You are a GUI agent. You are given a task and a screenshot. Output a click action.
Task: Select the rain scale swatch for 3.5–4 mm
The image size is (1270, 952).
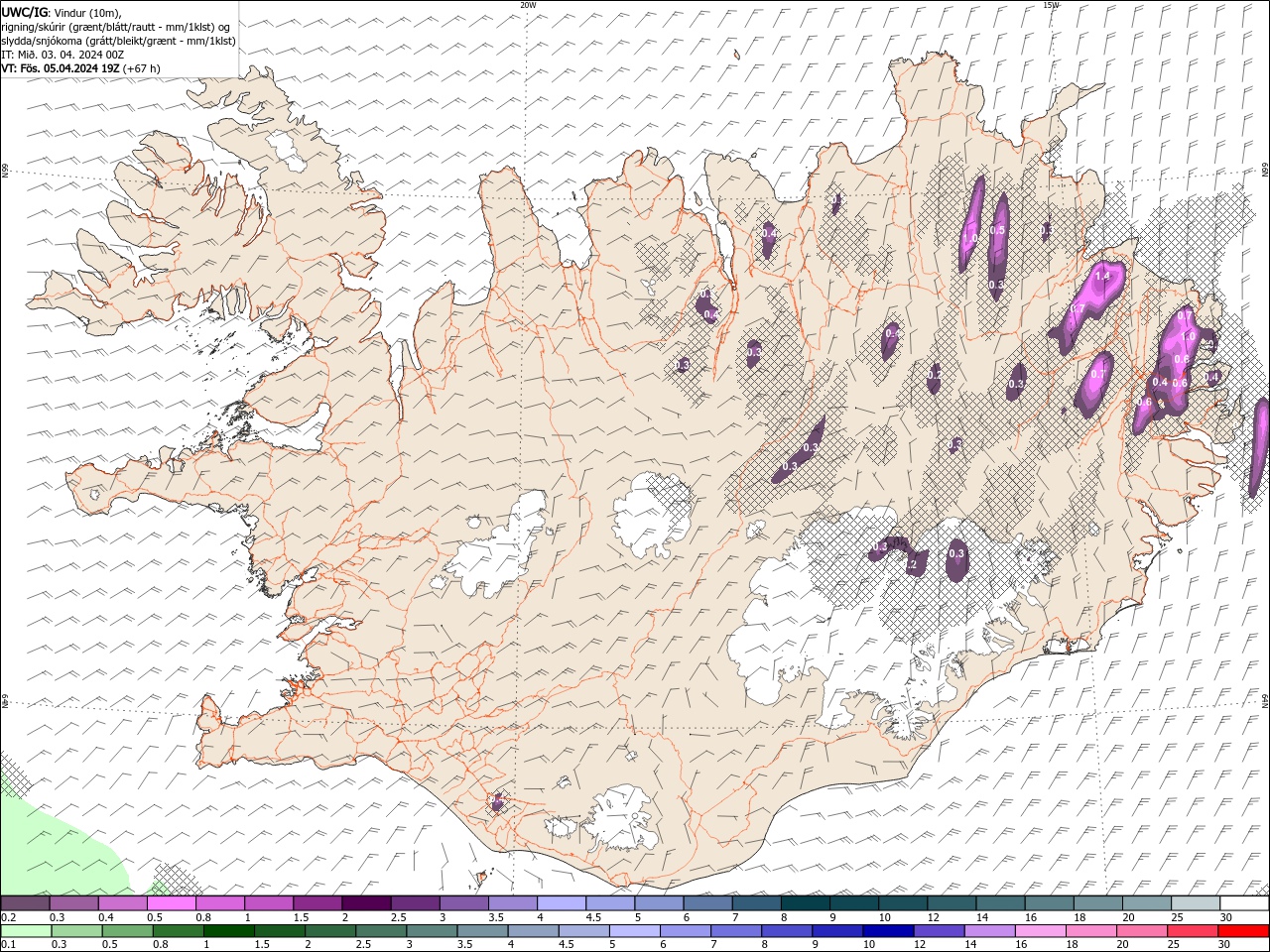[x=482, y=931]
